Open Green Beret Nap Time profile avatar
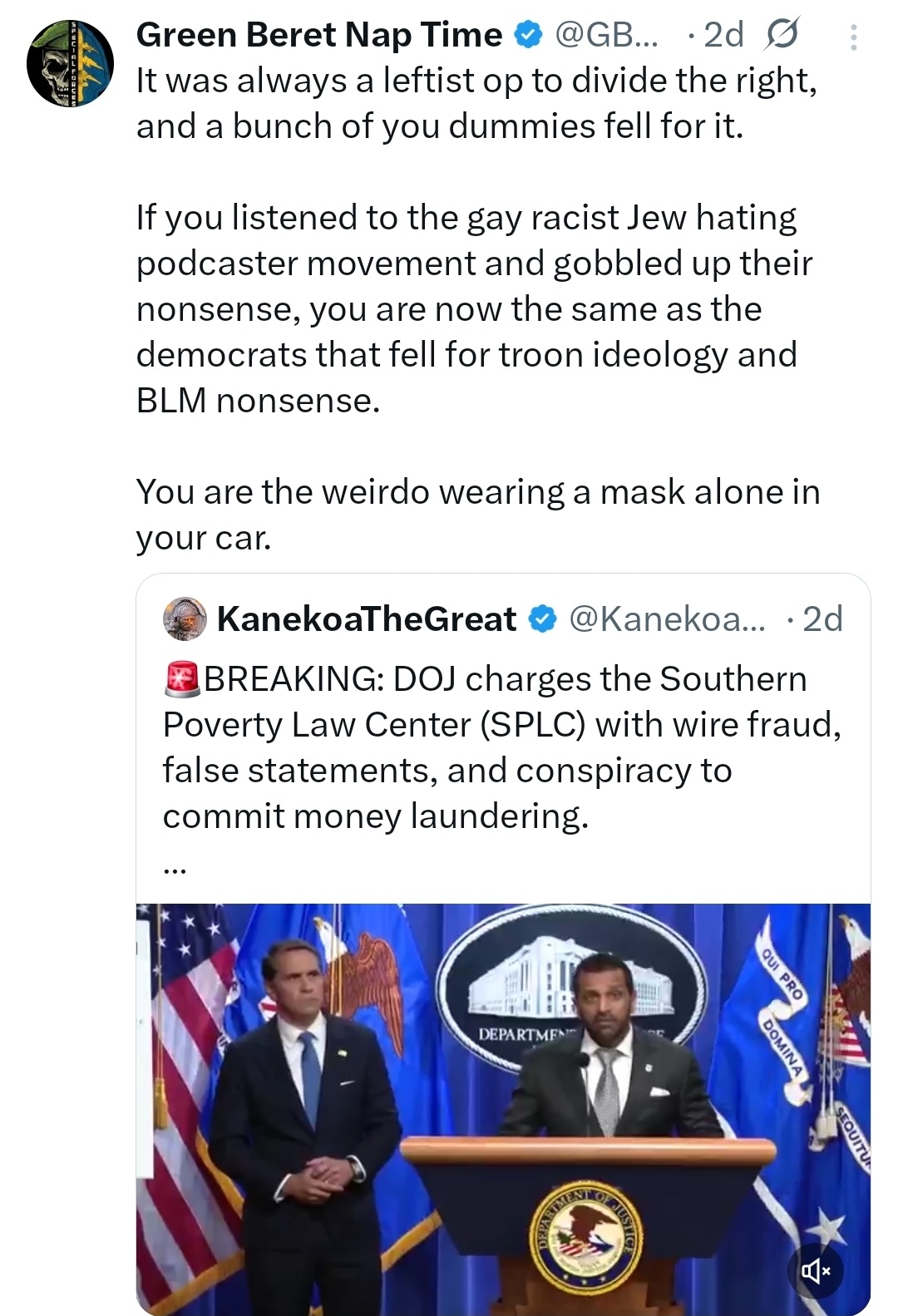898x1316 pixels. click(70, 64)
